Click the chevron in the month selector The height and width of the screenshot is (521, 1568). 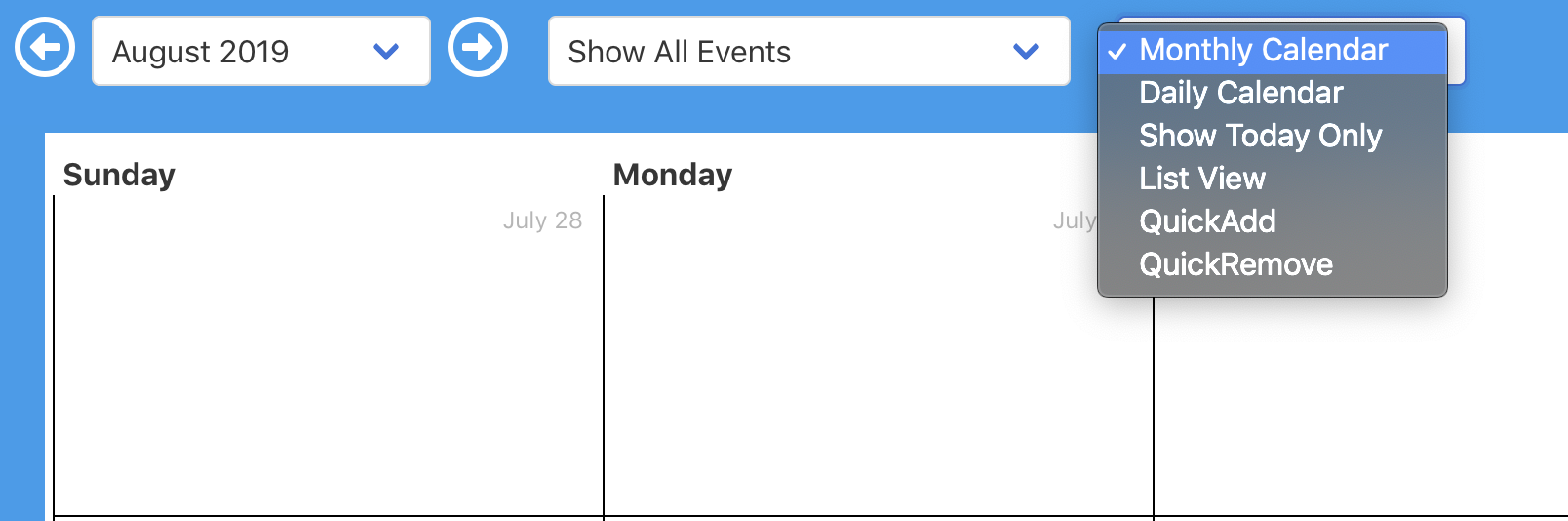click(x=386, y=51)
